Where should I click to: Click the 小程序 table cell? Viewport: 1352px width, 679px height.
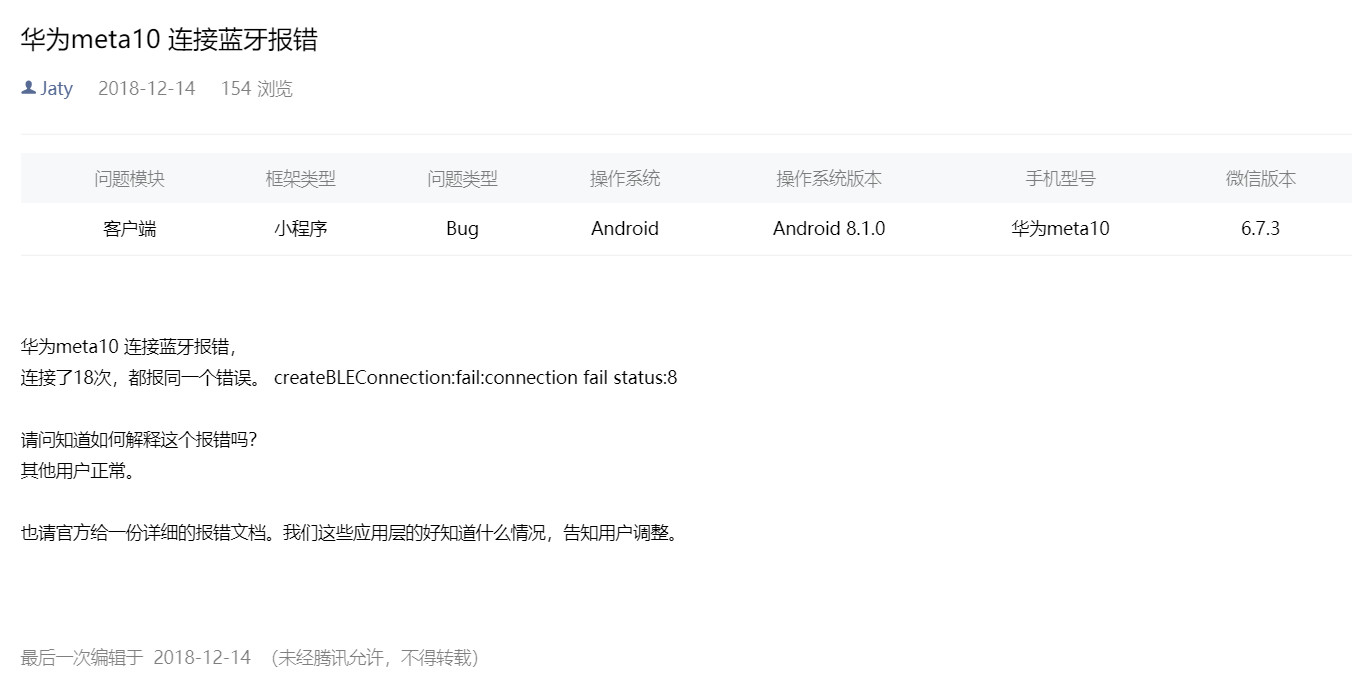pos(300,229)
